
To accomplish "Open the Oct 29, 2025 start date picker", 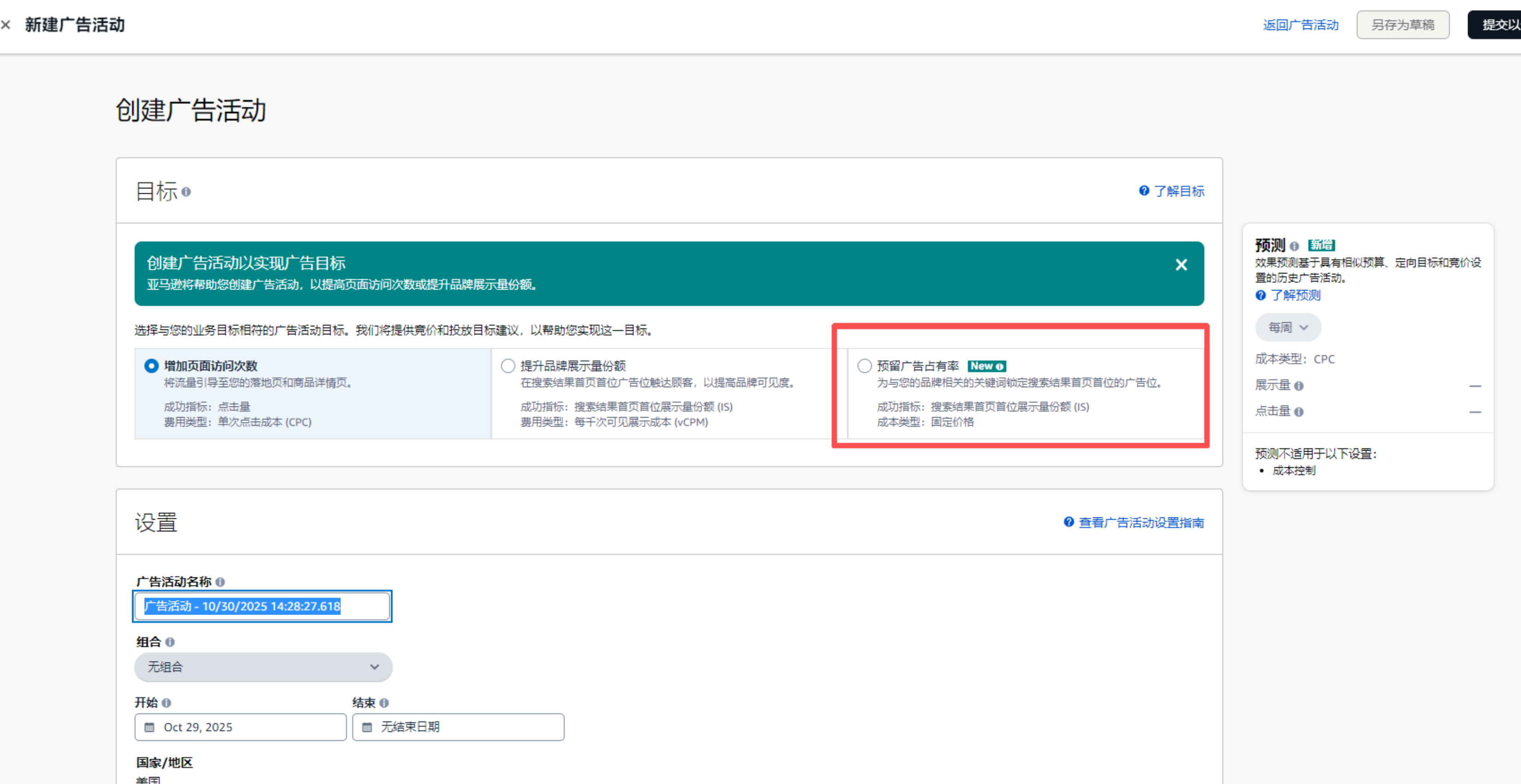I will pyautogui.click(x=240, y=727).
